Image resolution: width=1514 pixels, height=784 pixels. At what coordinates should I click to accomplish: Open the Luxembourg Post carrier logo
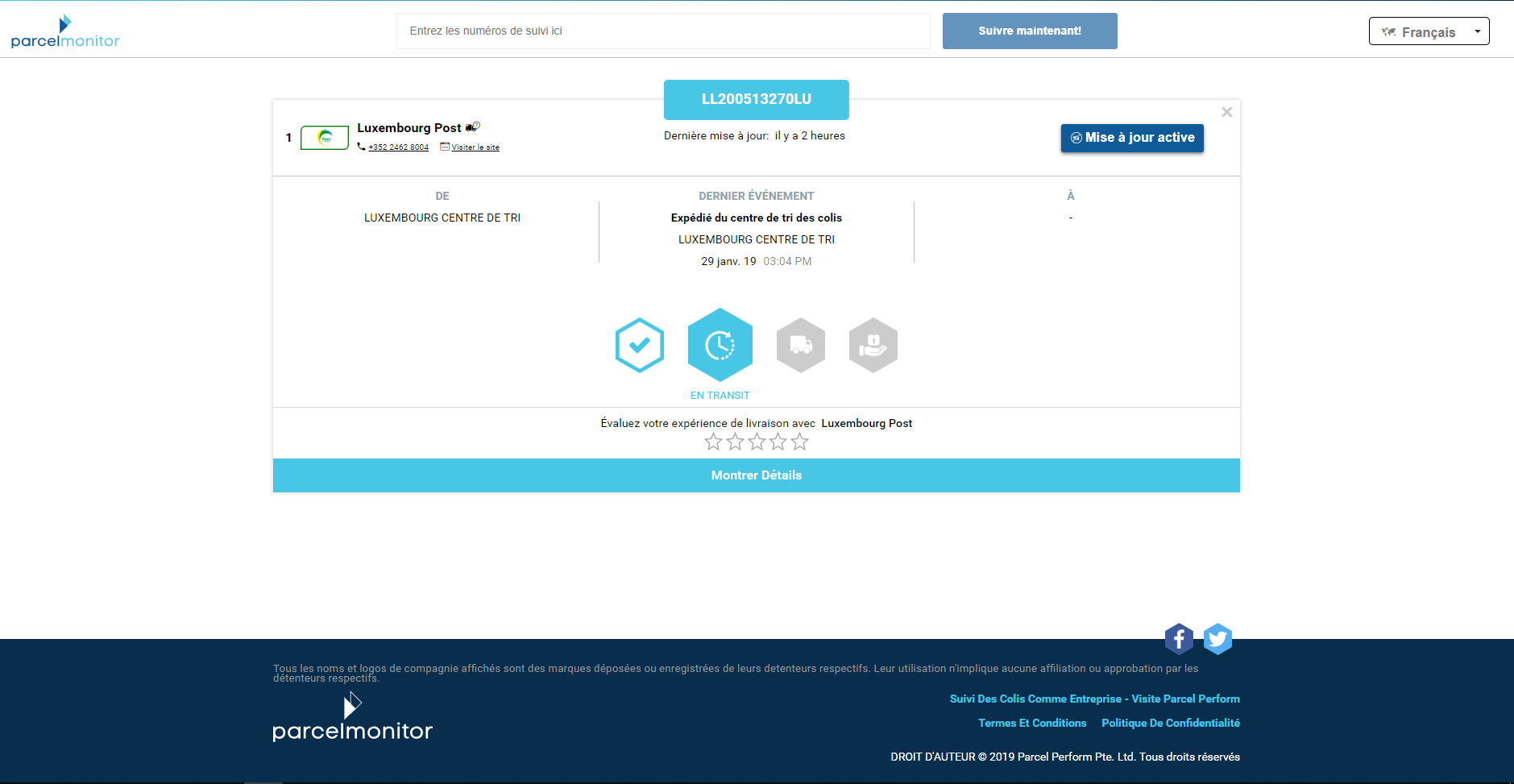tap(325, 138)
